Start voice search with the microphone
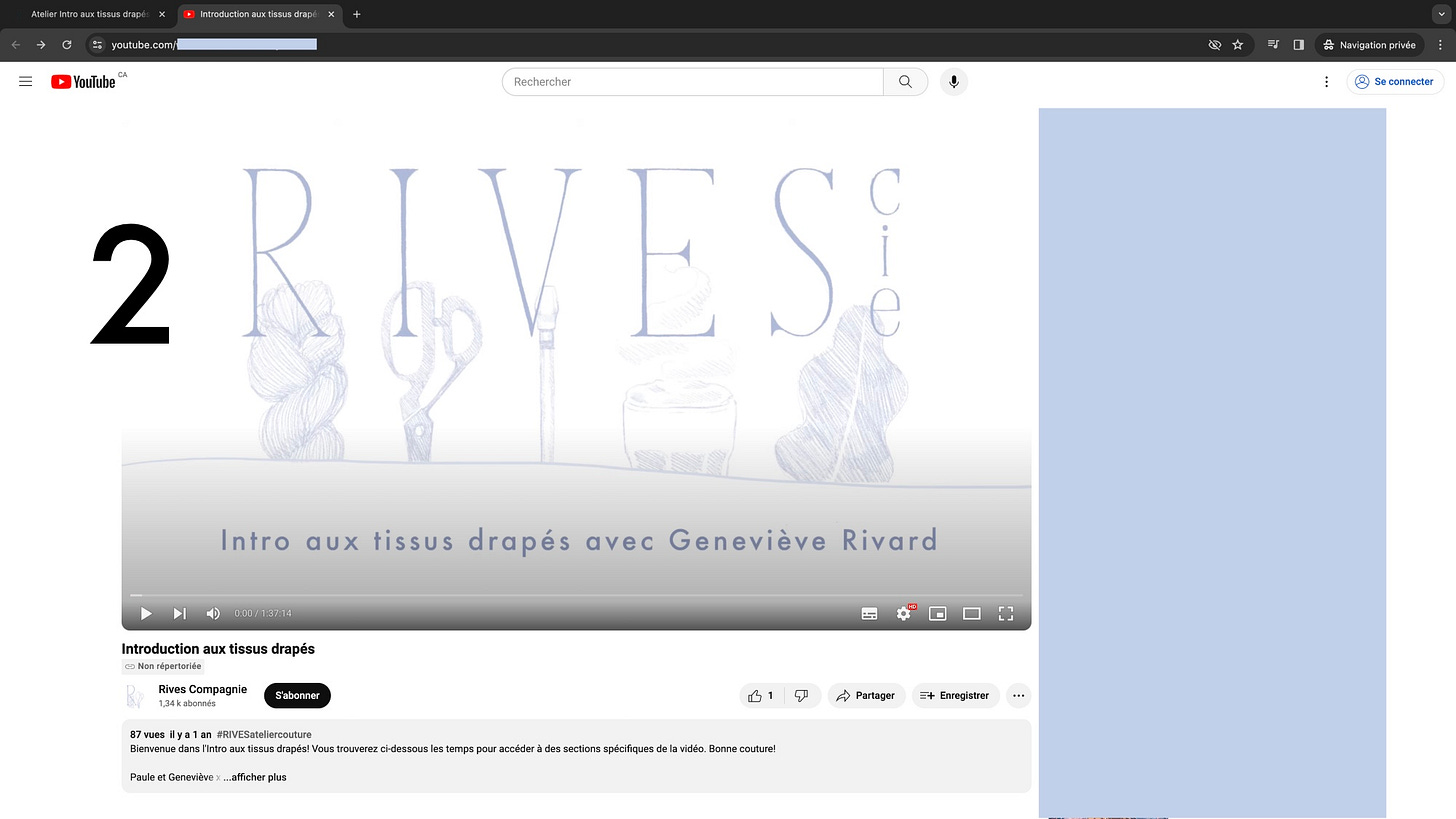 click(x=953, y=82)
